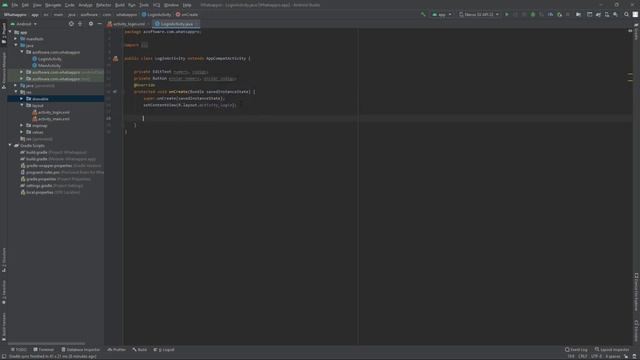Open the Favorites side tab
This screenshot has height=360, width=640.
point(4,292)
